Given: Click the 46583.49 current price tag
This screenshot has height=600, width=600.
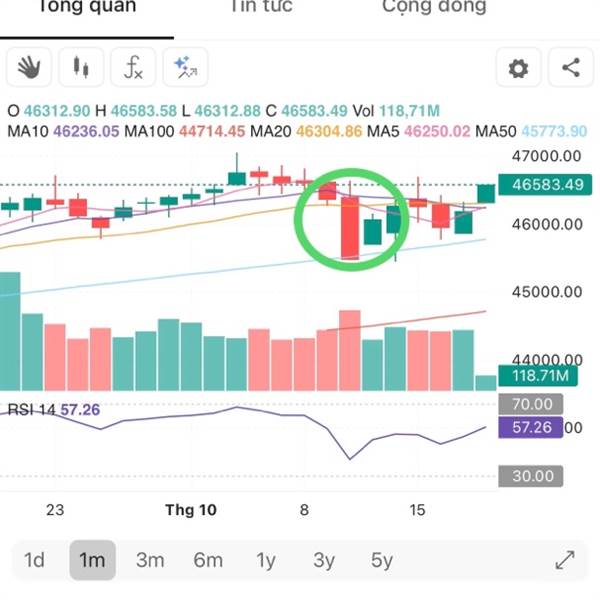Looking at the screenshot, I should tap(545, 185).
